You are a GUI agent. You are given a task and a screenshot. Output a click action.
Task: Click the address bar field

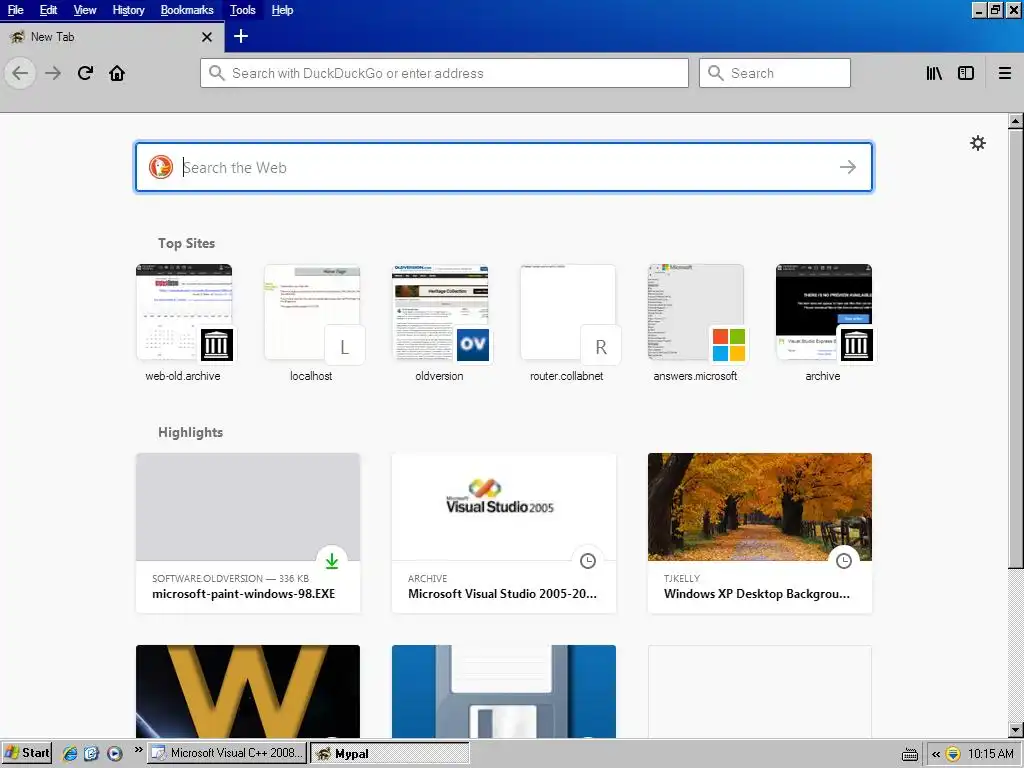point(444,73)
